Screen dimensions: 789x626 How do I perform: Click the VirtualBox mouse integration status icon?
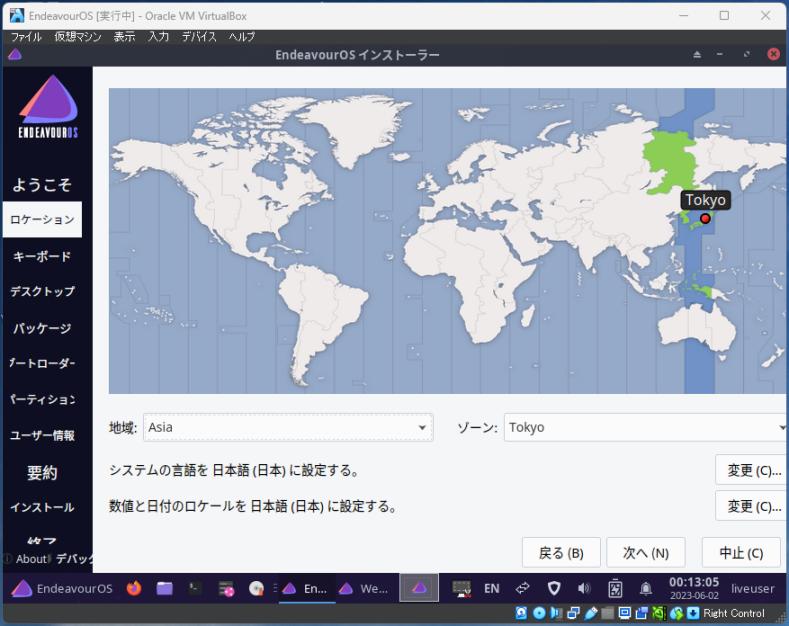(676, 613)
